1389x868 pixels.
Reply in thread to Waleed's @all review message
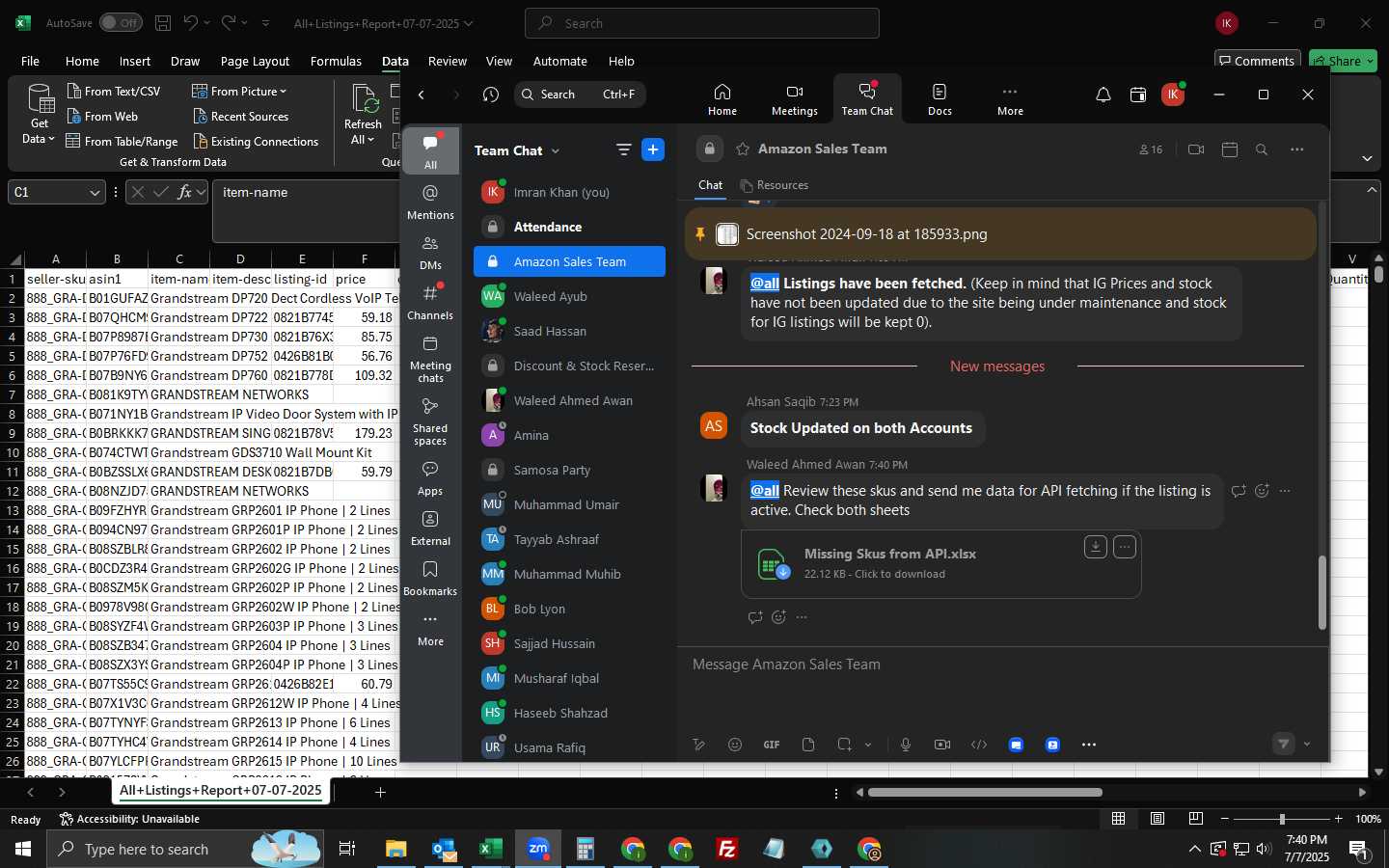point(1239,491)
